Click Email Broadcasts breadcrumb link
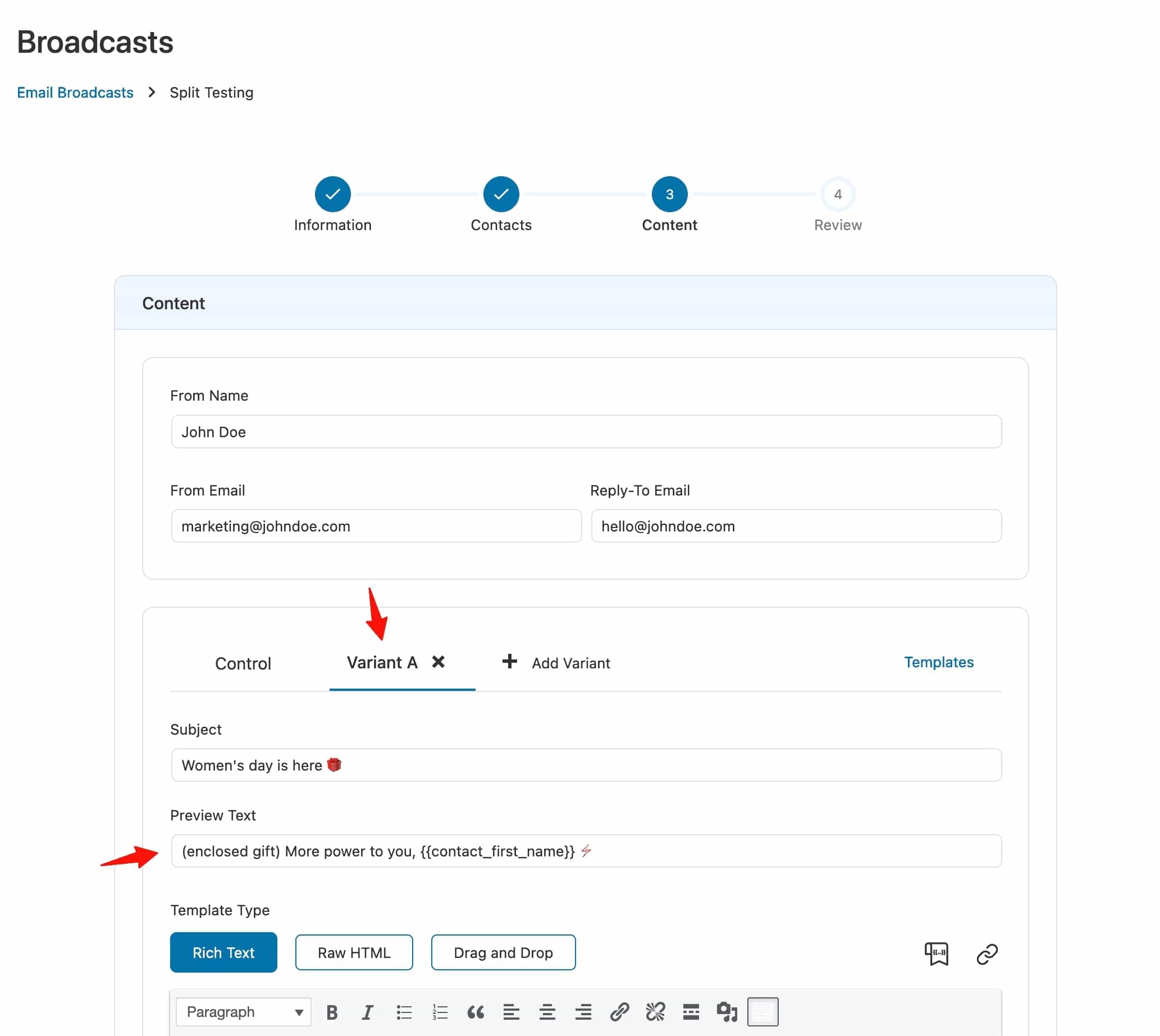1160x1036 pixels. [75, 91]
